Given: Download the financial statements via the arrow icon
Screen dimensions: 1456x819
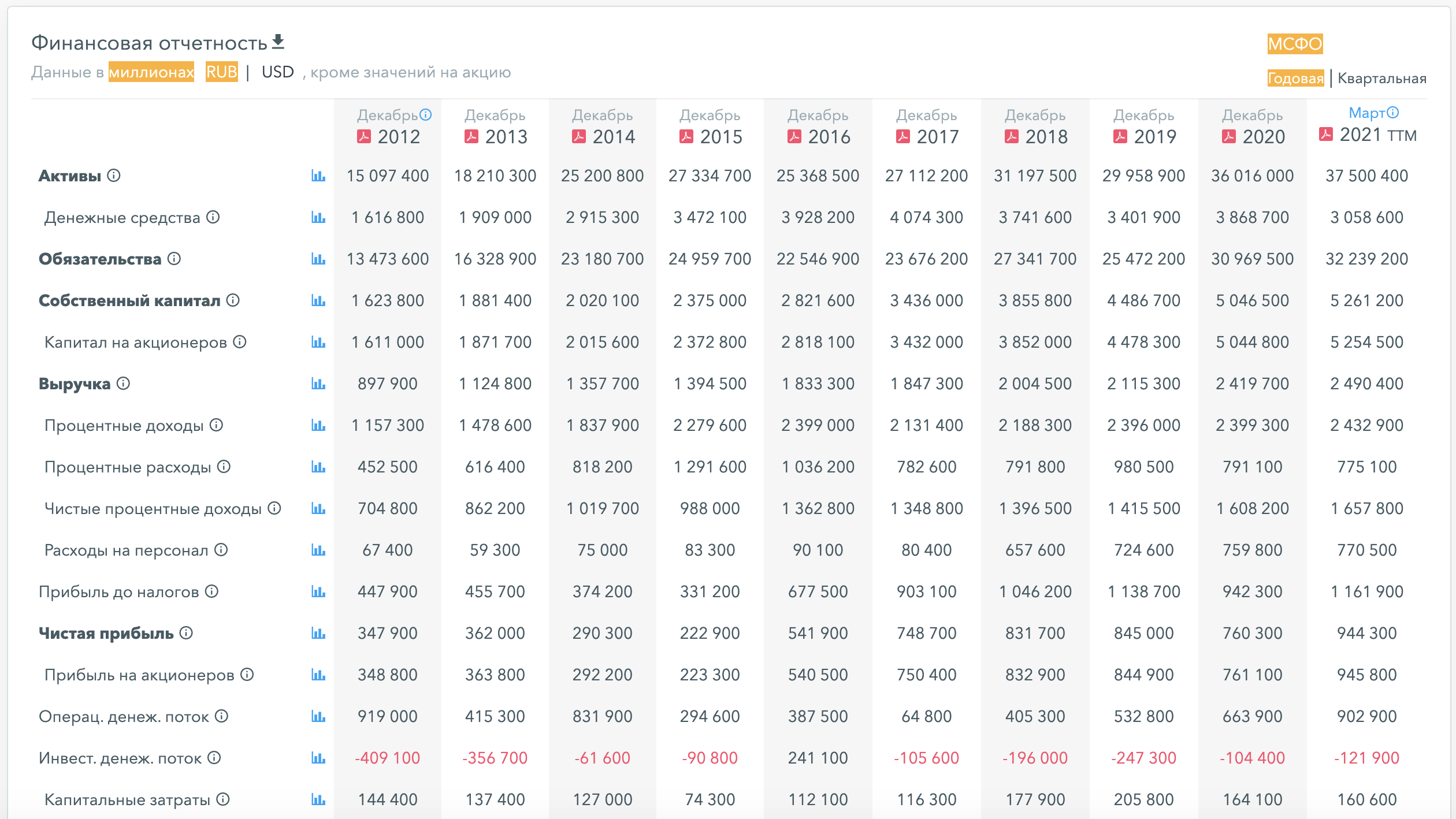Looking at the screenshot, I should pyautogui.click(x=278, y=42).
